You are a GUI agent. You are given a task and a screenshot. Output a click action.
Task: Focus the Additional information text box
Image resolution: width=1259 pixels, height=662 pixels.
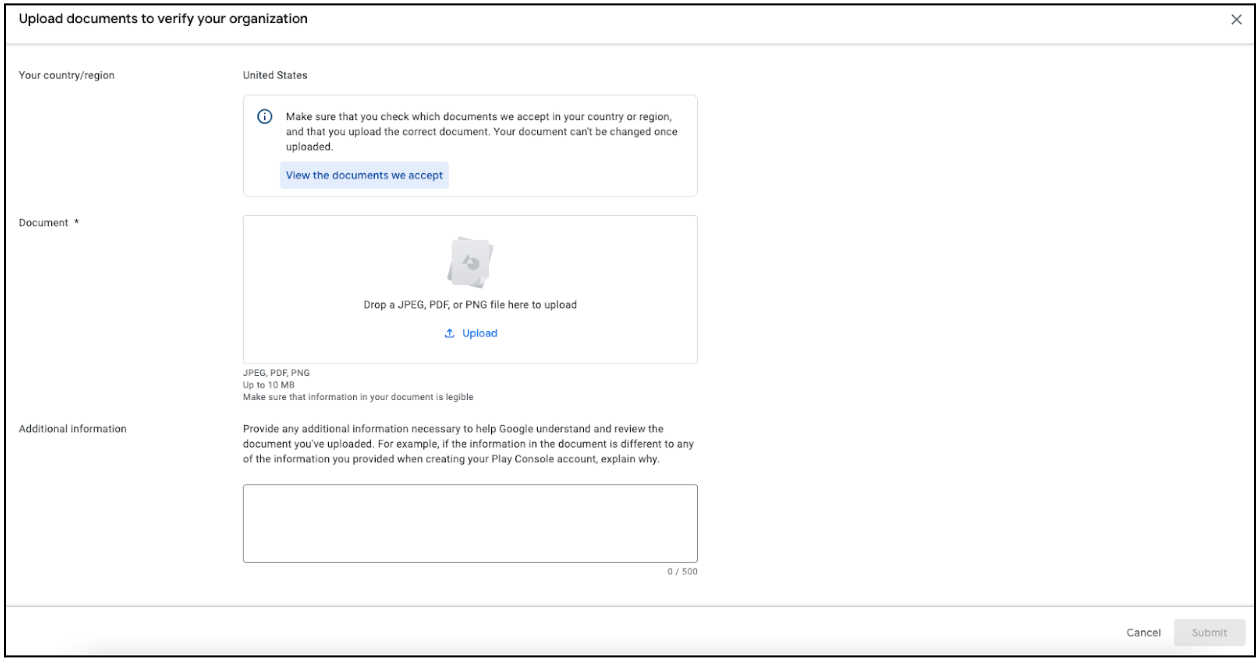click(x=470, y=524)
